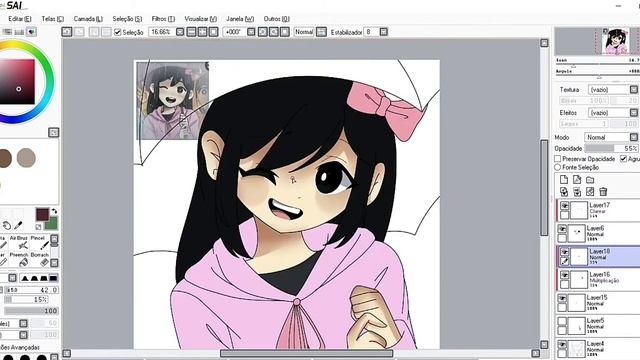
Task: Select the Borracha eraser tool
Action: point(40,259)
